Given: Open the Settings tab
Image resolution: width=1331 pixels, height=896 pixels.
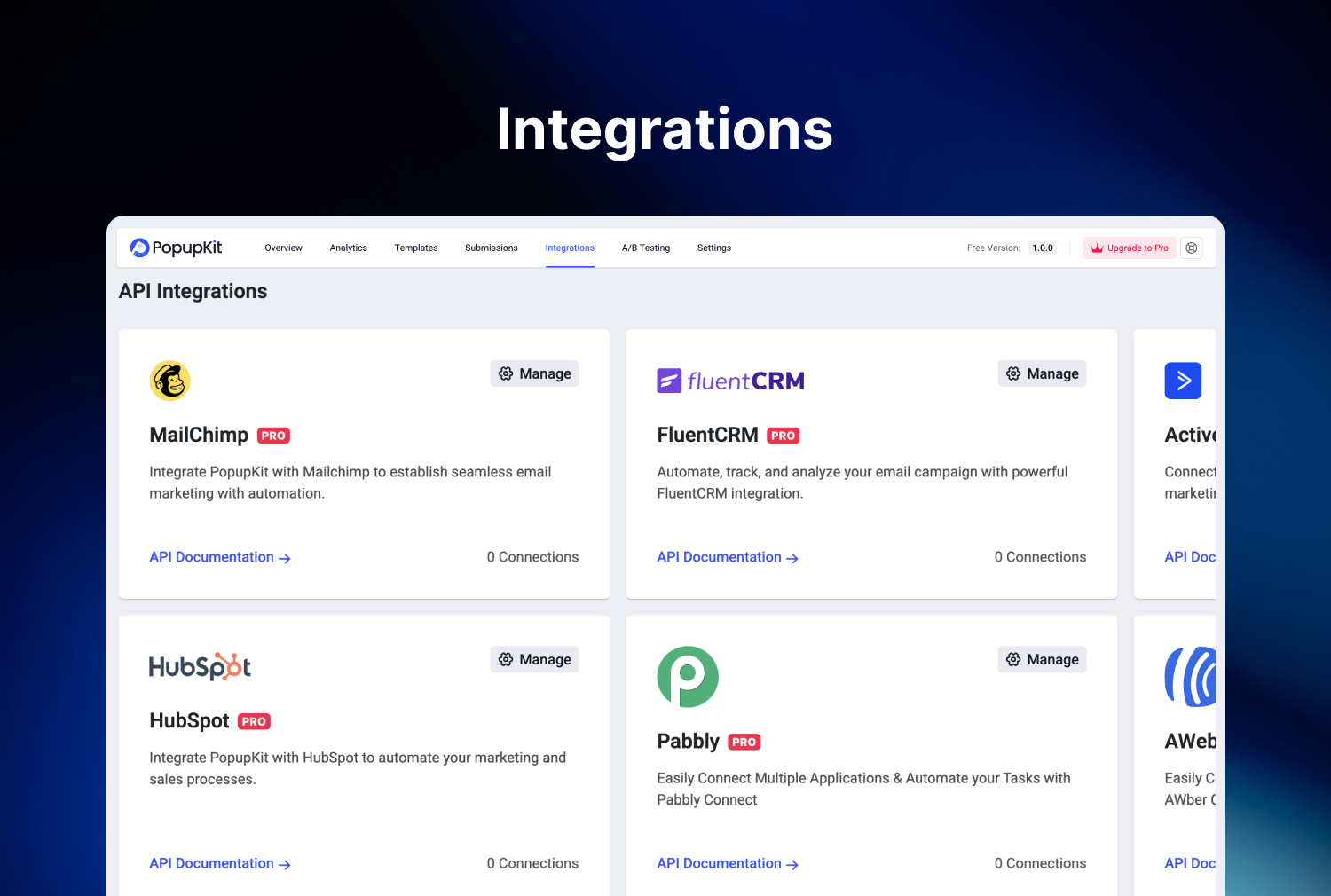Looking at the screenshot, I should point(713,248).
